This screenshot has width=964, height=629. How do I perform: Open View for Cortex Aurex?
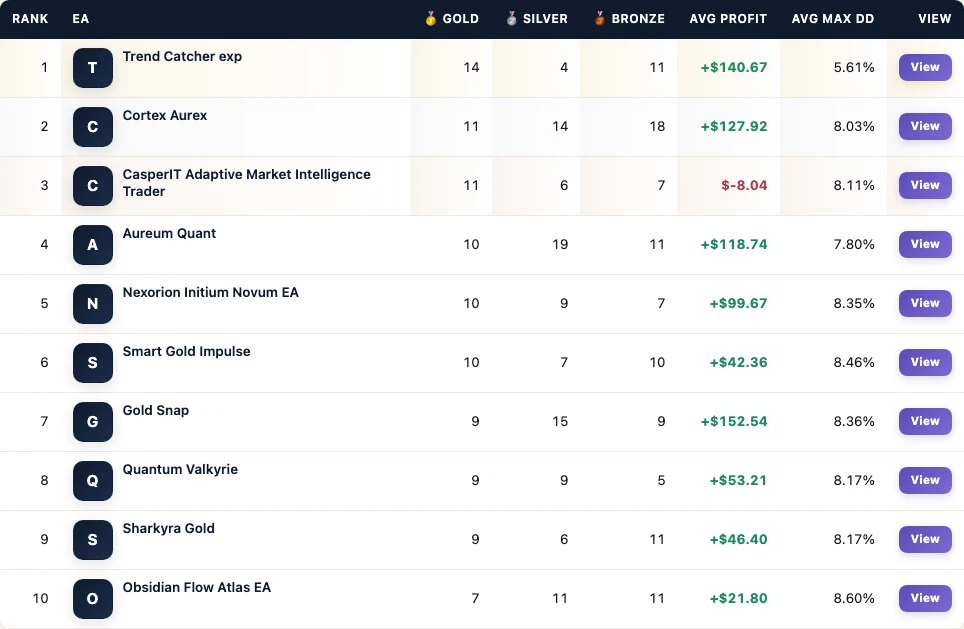pos(925,126)
